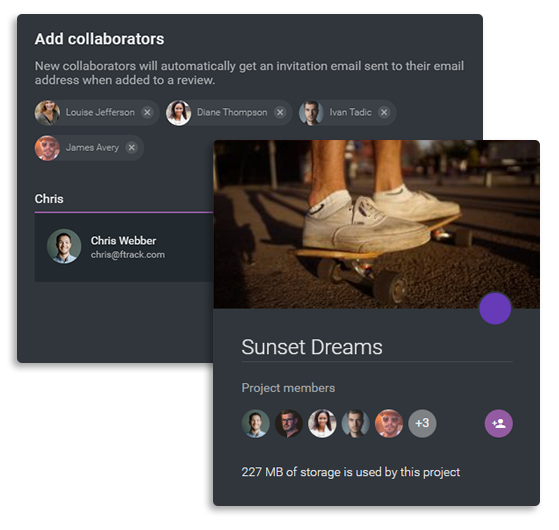Click Chris Webber's suggestion avatar
The width and height of the screenshot is (559, 530).
tap(64, 246)
